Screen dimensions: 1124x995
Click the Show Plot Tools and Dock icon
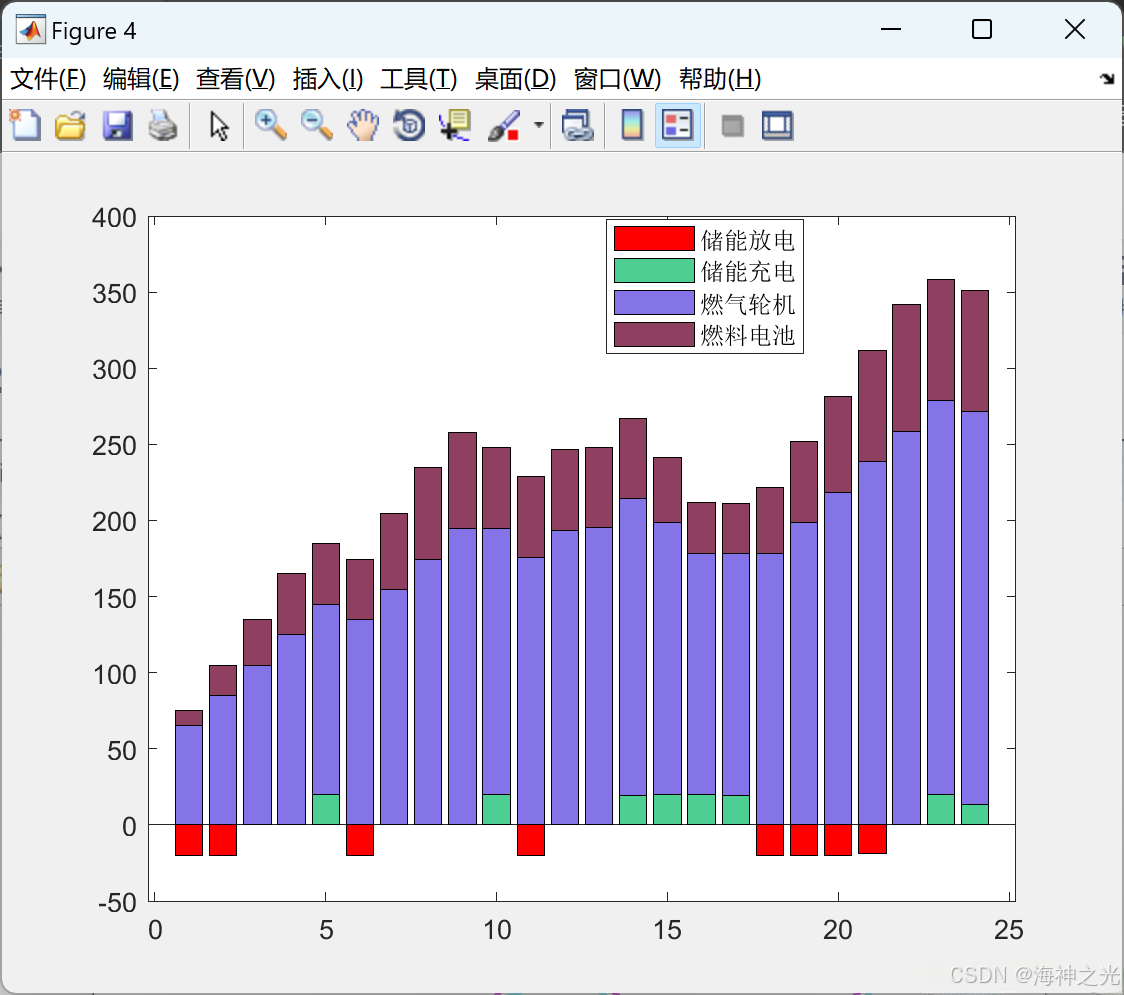pos(777,125)
